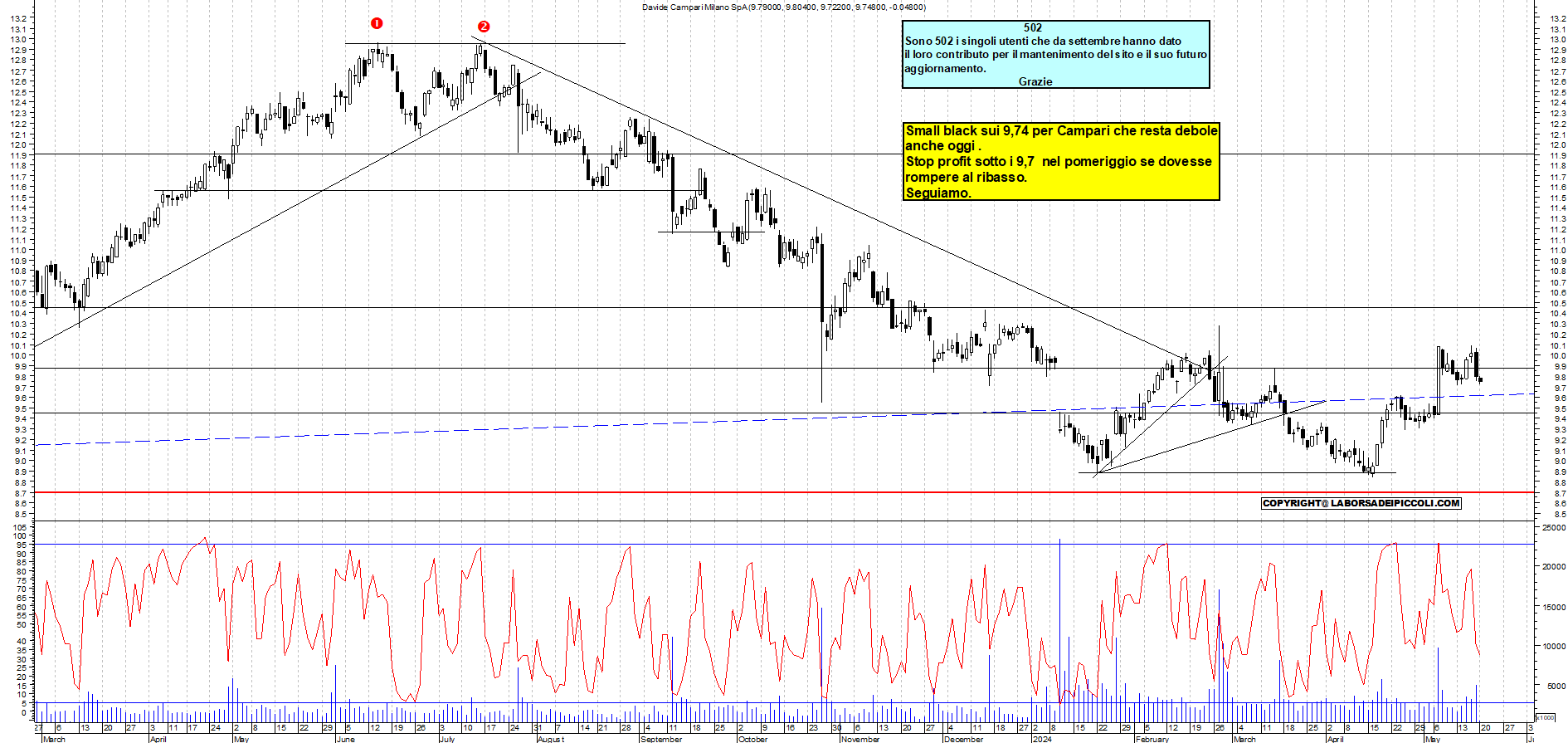The width and height of the screenshot is (1568, 743).
Task: Click the 'August' month label on time axis
Action: 550,739
